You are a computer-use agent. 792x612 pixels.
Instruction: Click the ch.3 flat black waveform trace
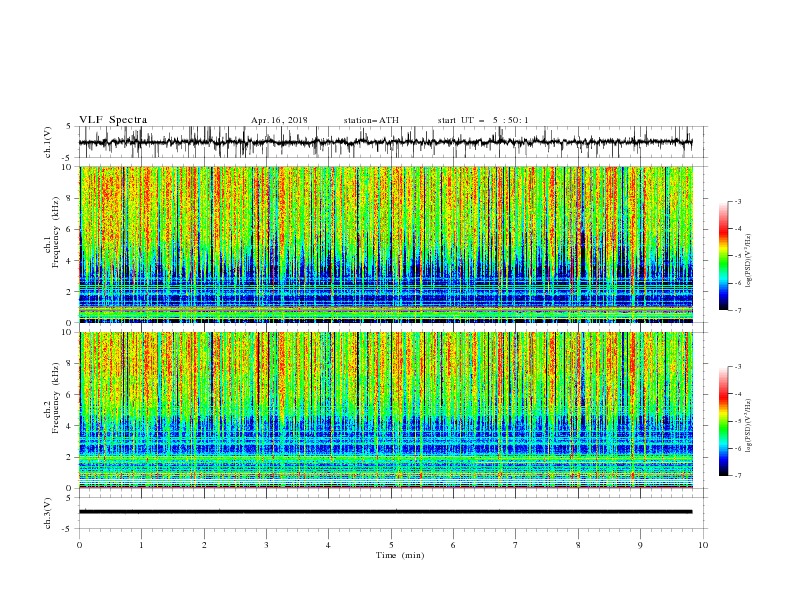click(385, 512)
